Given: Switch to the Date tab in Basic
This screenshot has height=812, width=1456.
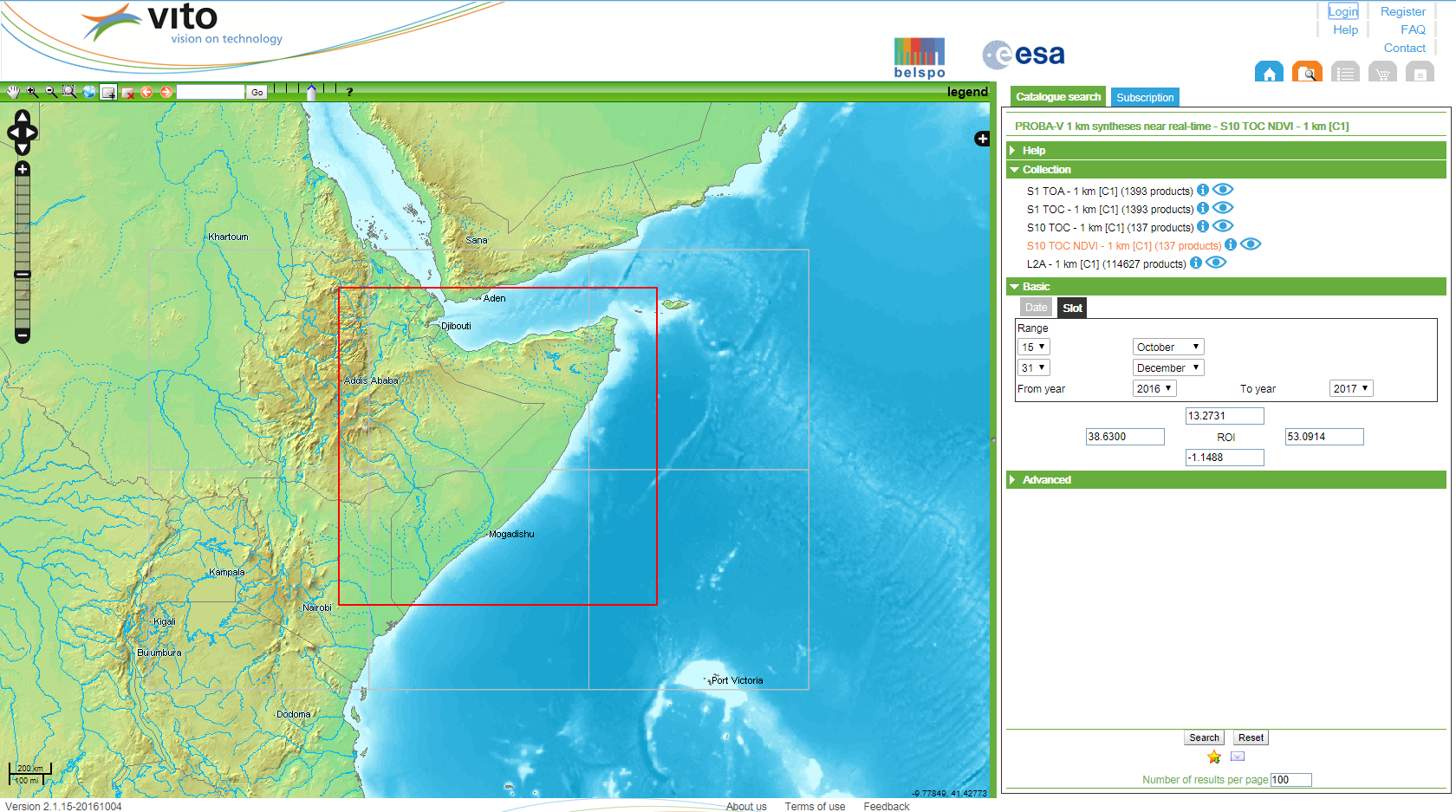Looking at the screenshot, I should (1036, 307).
